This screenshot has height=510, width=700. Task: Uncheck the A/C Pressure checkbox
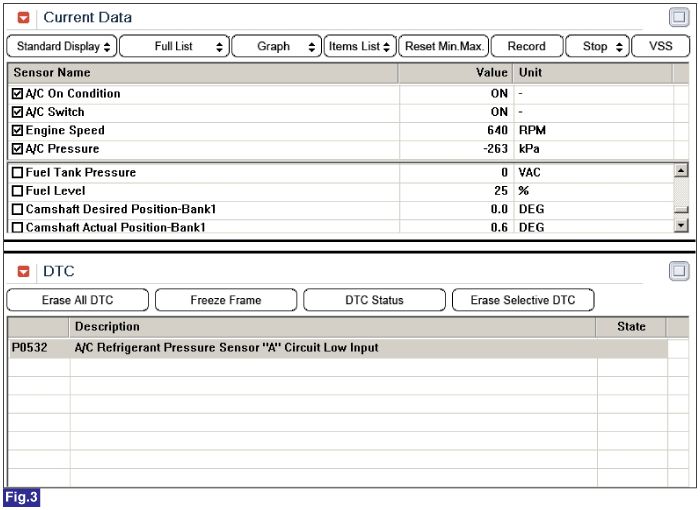tap(17, 149)
